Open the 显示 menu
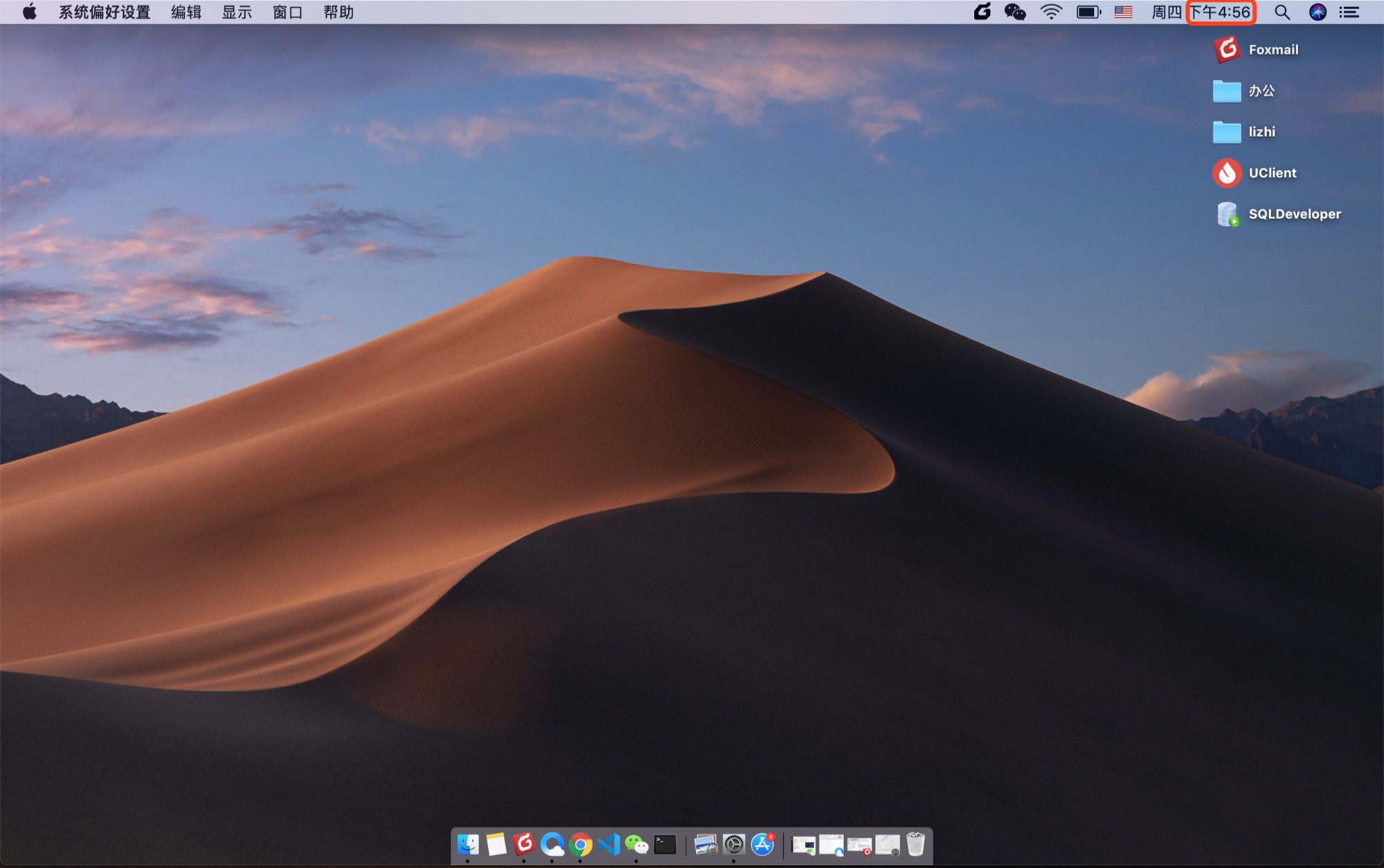The width and height of the screenshot is (1384, 868). 236,12
